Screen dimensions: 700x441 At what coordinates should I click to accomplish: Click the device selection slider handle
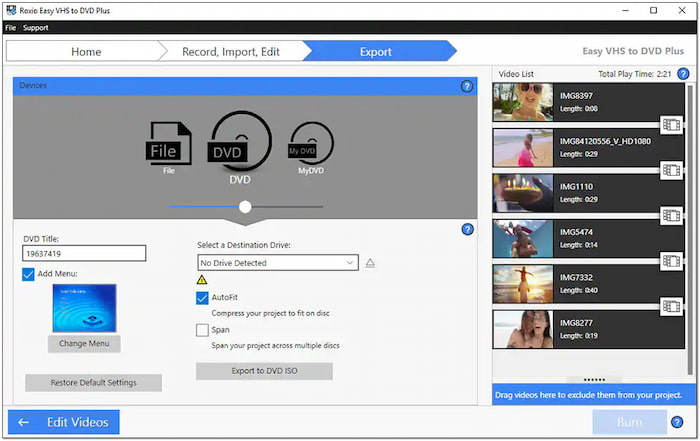click(245, 207)
